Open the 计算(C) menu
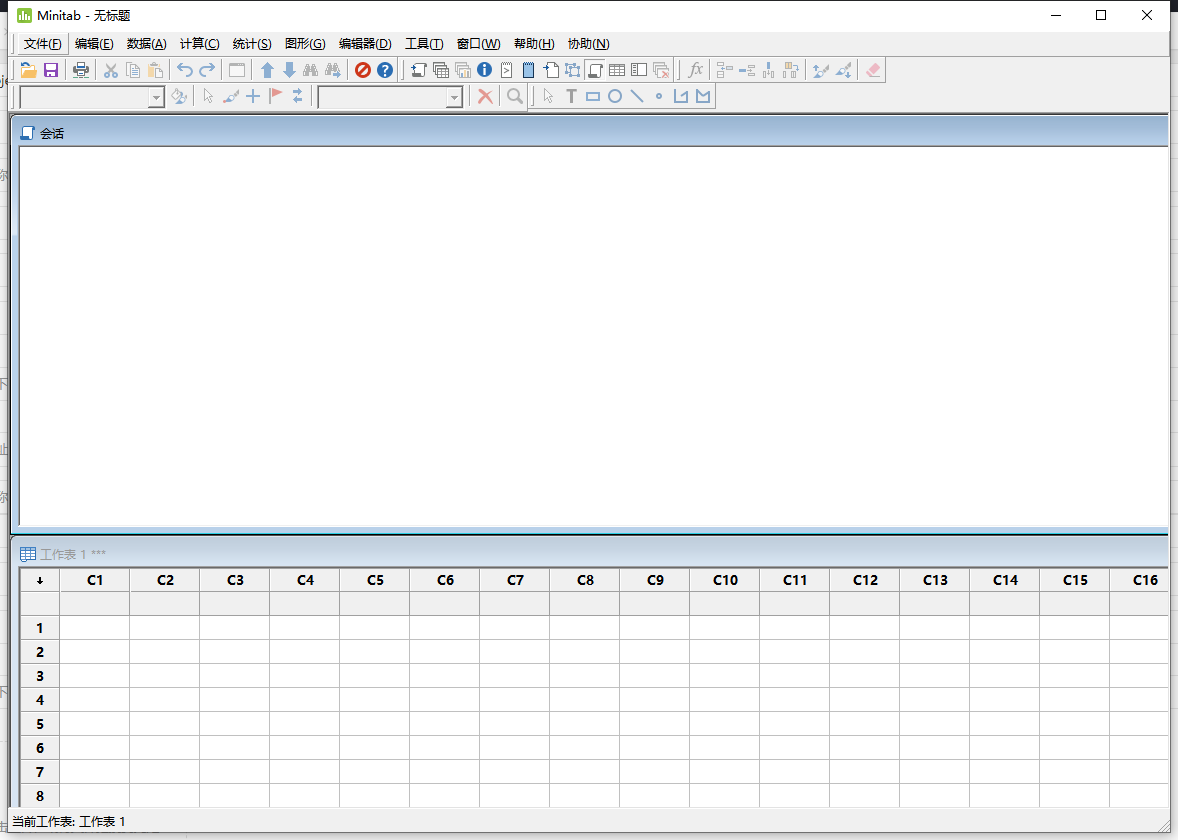The height and width of the screenshot is (840, 1178). click(199, 44)
